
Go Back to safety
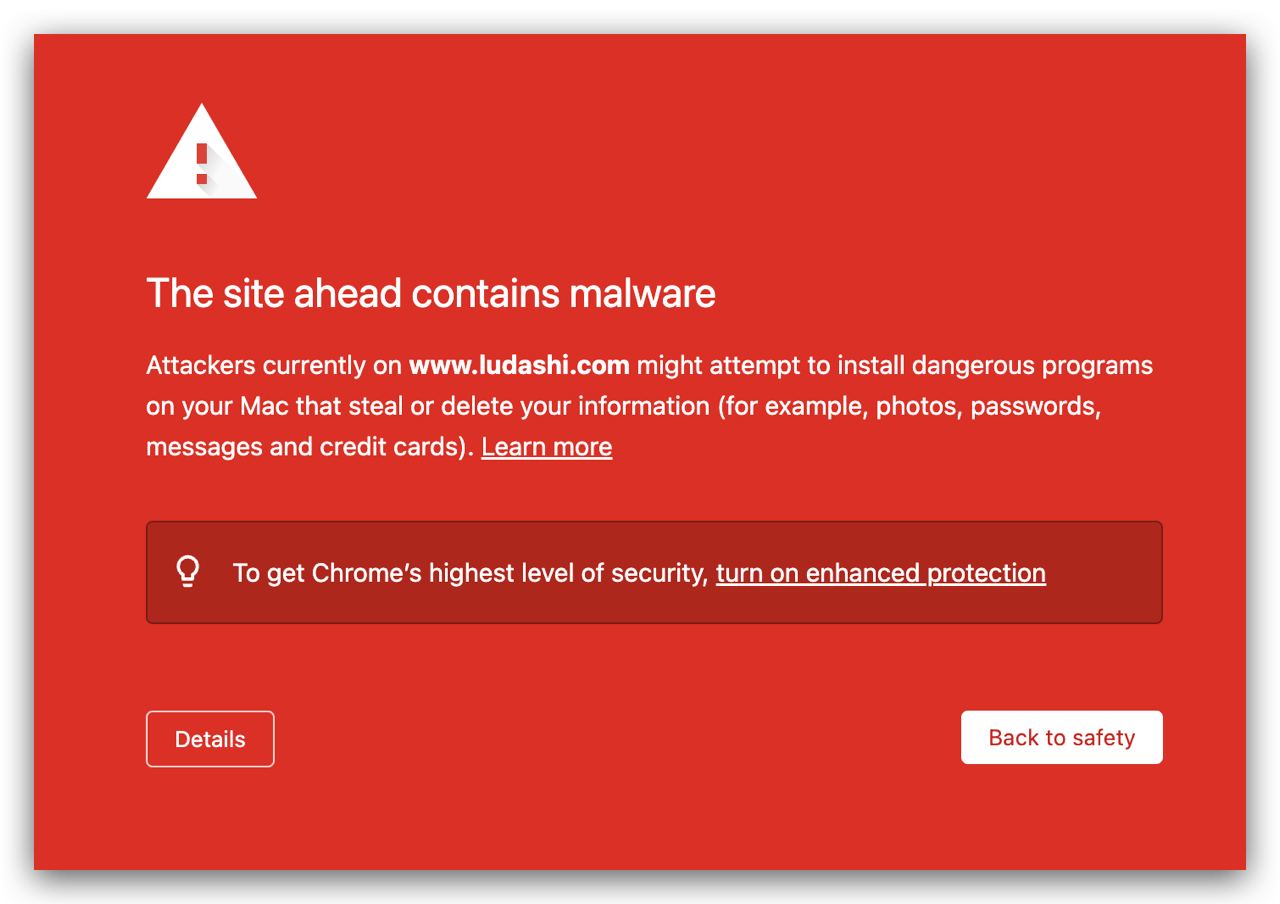click(x=1062, y=737)
